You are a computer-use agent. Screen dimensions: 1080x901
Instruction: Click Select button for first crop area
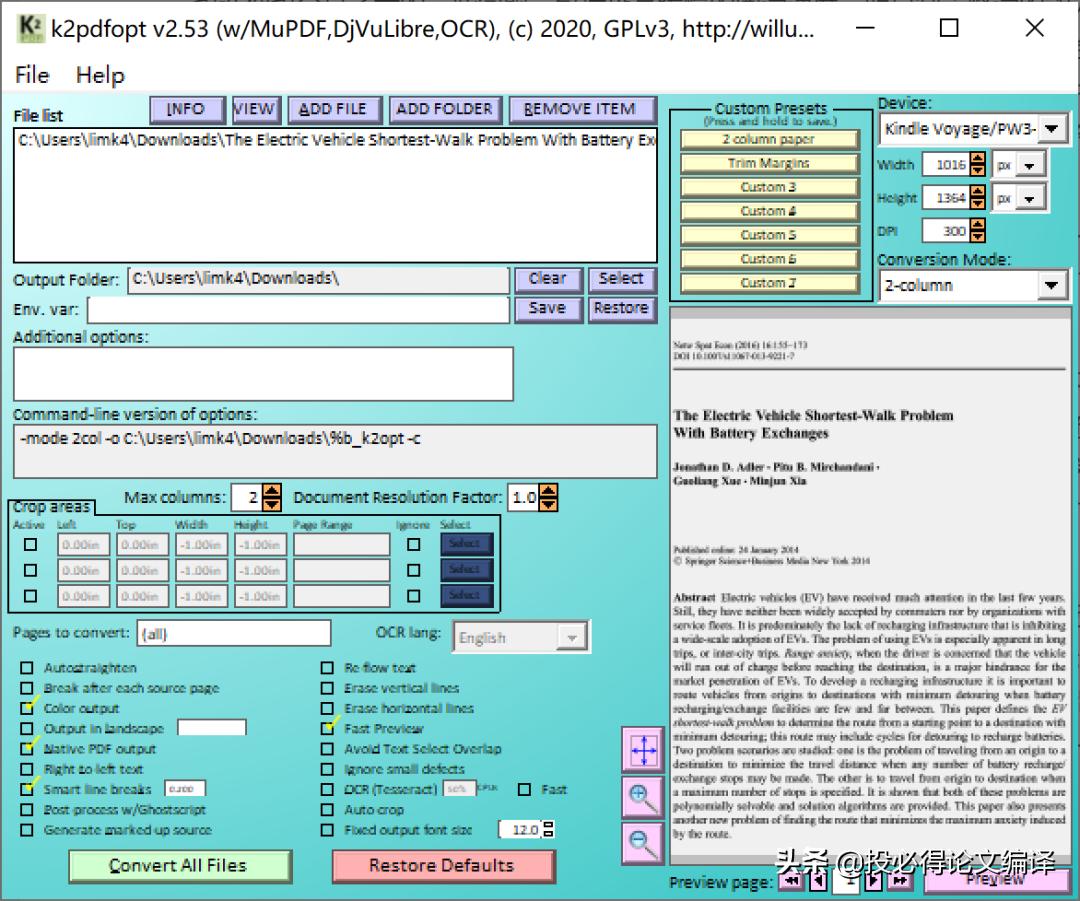(466, 543)
